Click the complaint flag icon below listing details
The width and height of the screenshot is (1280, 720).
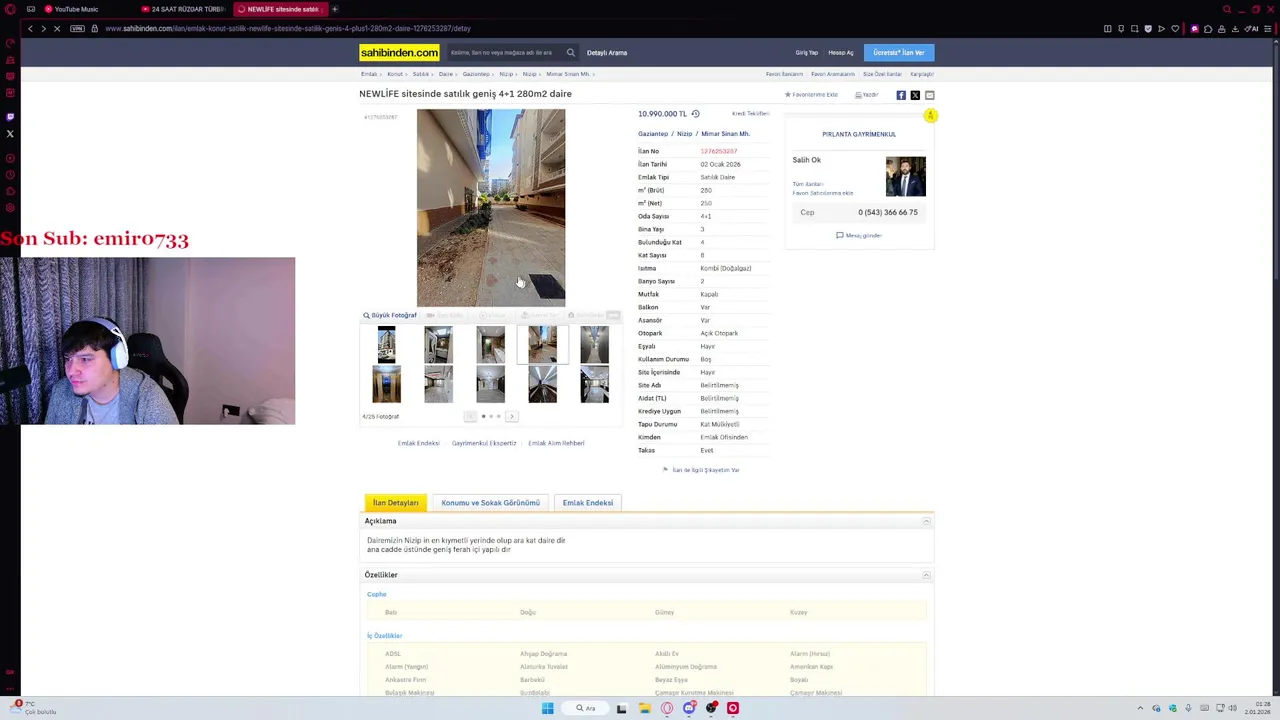(665, 470)
